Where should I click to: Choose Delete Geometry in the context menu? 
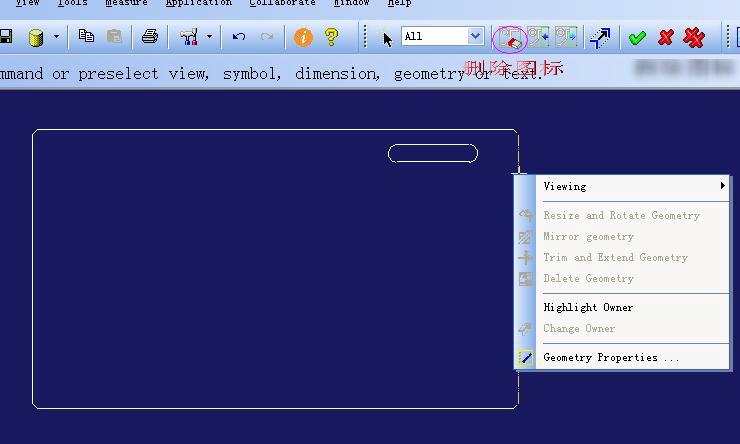point(622,278)
